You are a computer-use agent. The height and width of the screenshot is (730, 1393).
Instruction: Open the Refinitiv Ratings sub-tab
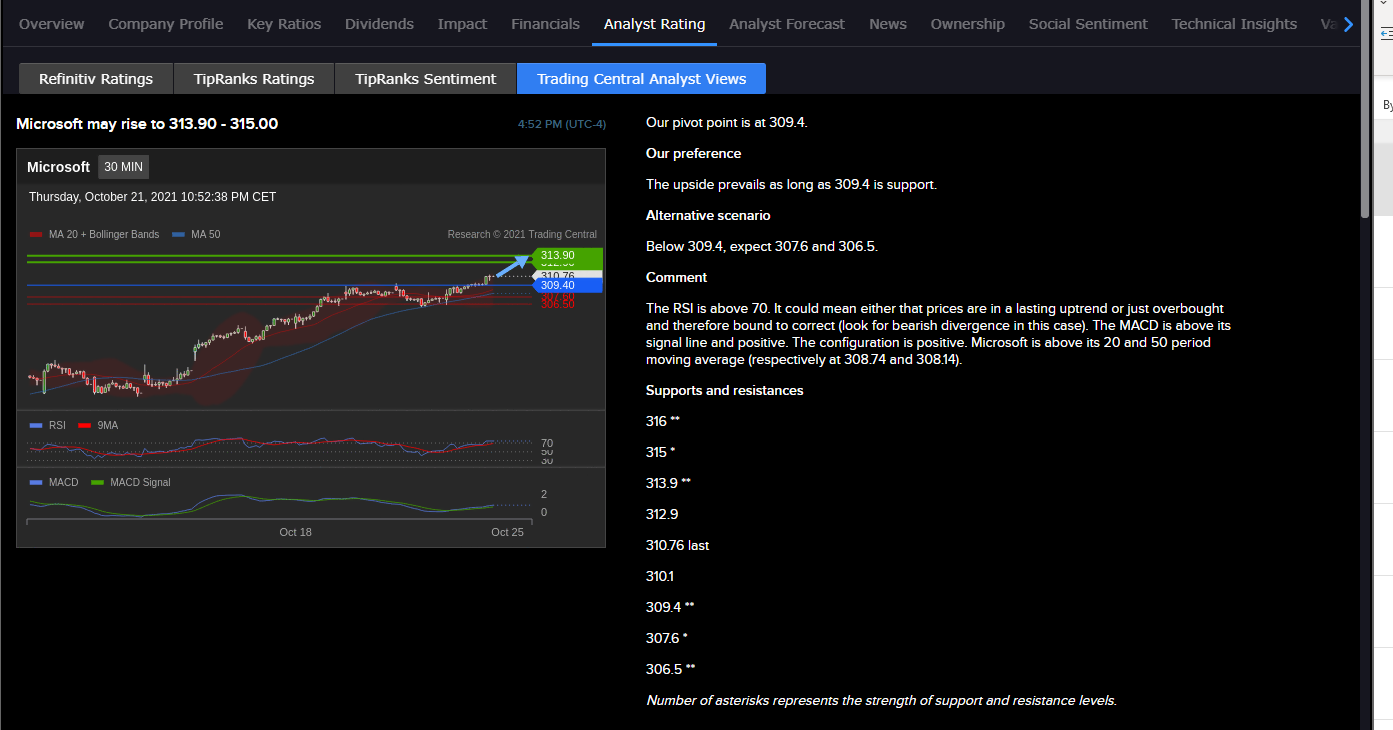coord(96,79)
